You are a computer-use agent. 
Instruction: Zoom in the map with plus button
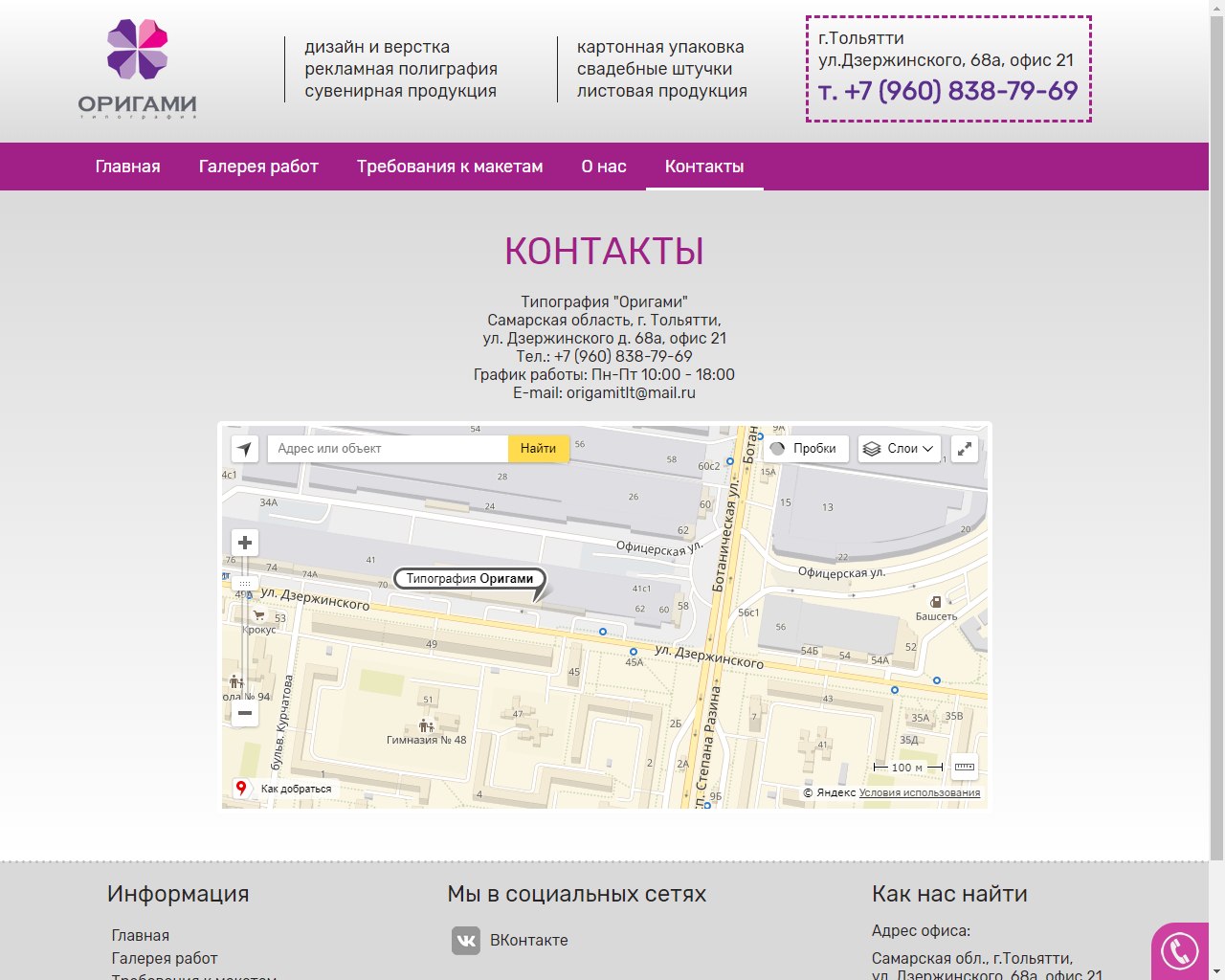click(245, 543)
